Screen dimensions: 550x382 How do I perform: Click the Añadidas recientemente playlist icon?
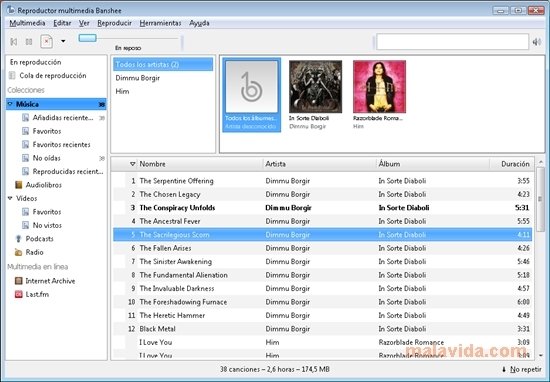pyautogui.click(x=25, y=118)
